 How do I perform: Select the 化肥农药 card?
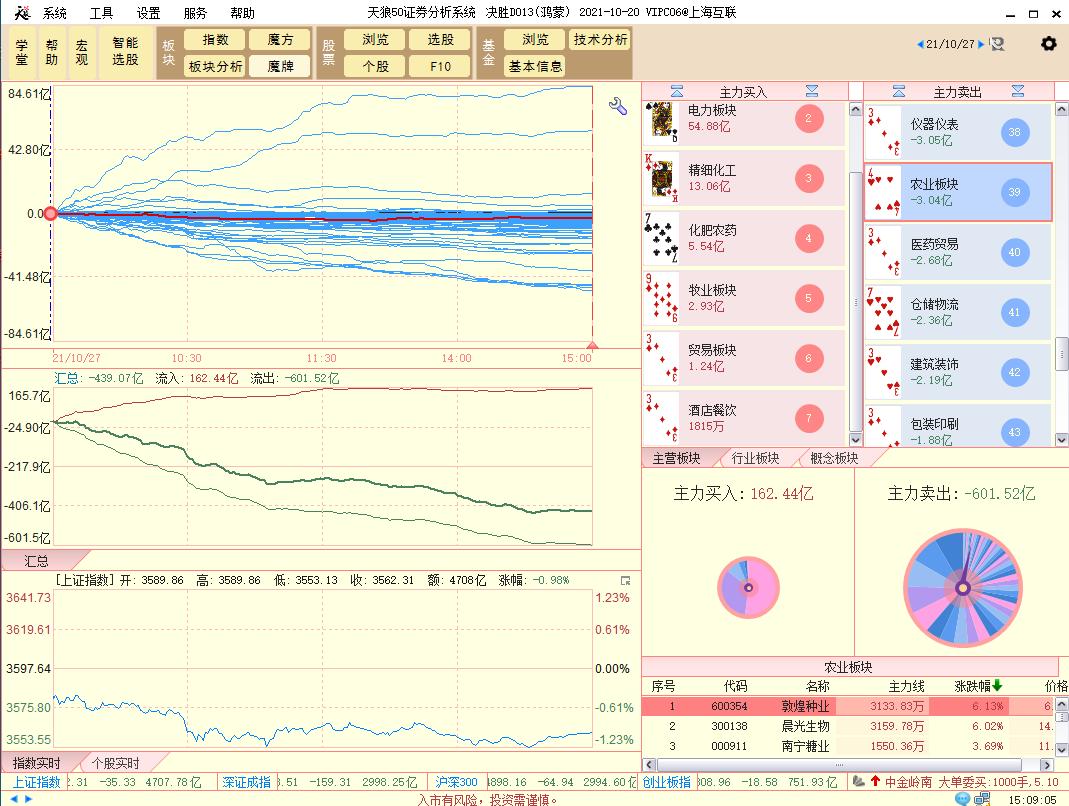pyautogui.click(x=744, y=239)
